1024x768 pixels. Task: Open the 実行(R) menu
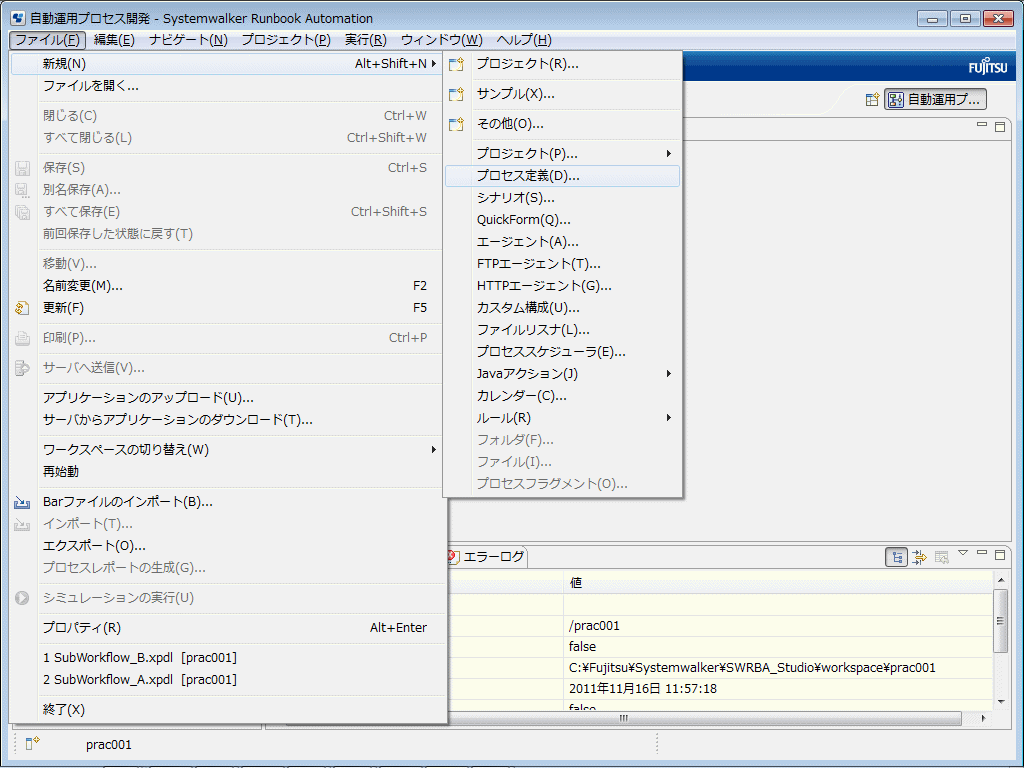point(366,40)
